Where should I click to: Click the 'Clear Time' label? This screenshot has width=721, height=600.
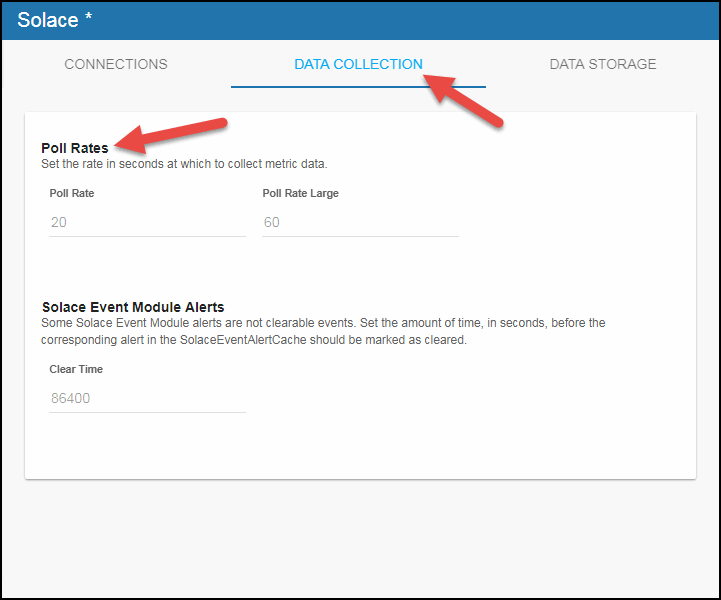76,369
